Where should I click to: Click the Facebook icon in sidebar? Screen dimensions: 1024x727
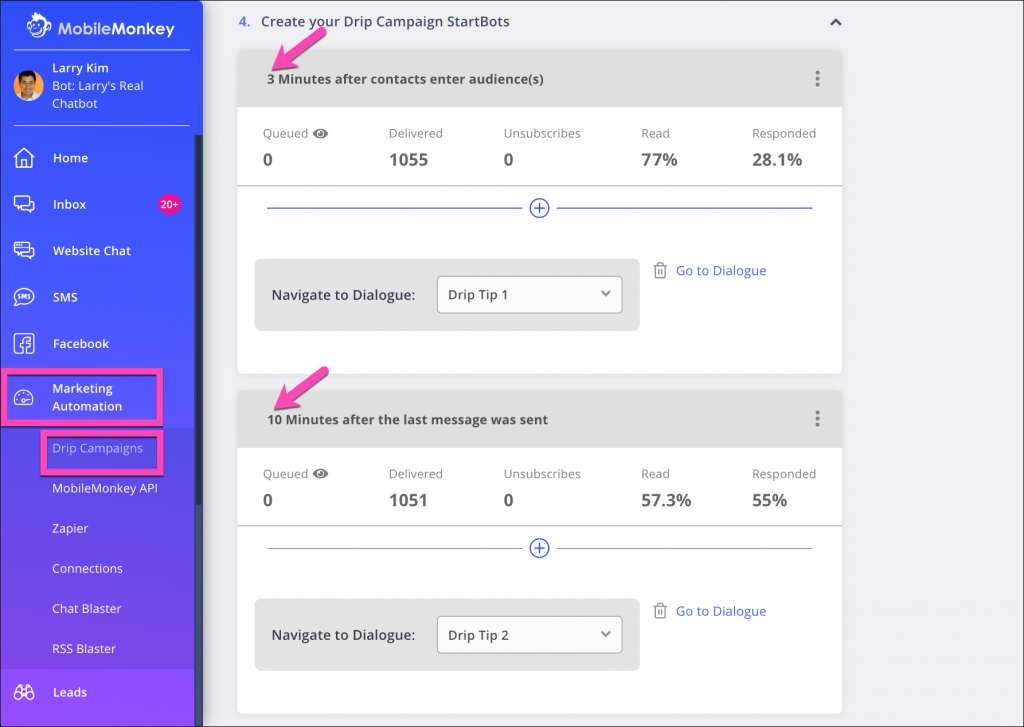click(24, 344)
